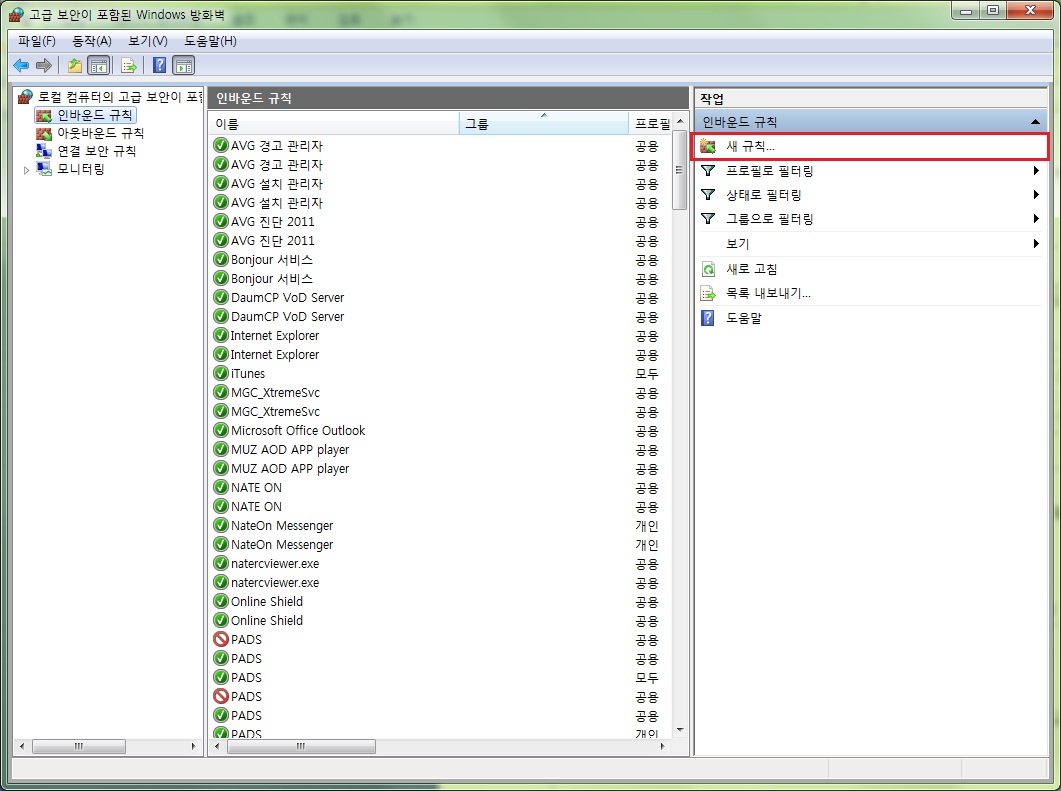The image size is (1061, 791).
Task: Toggle the show/hide console tree toolbar icon
Action: point(99,66)
